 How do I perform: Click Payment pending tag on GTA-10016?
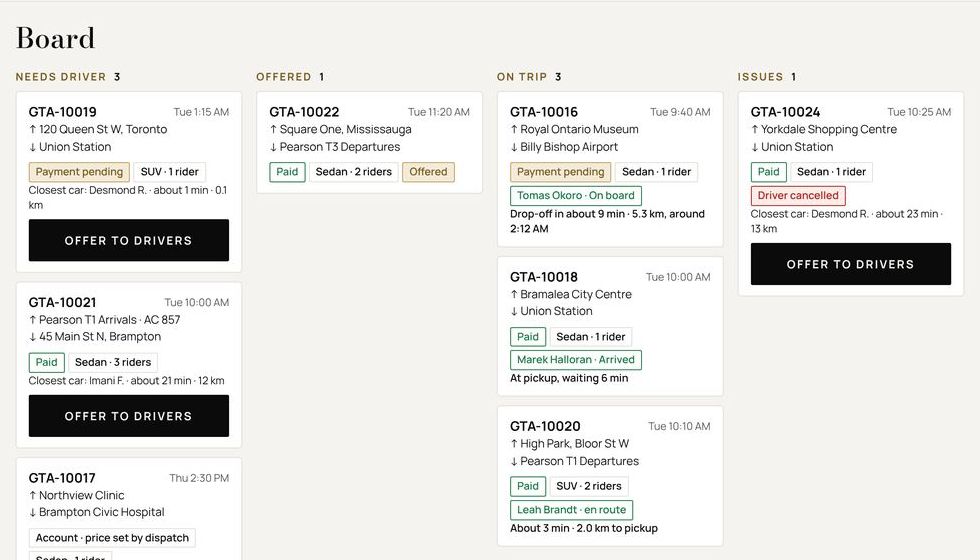[x=561, y=172]
